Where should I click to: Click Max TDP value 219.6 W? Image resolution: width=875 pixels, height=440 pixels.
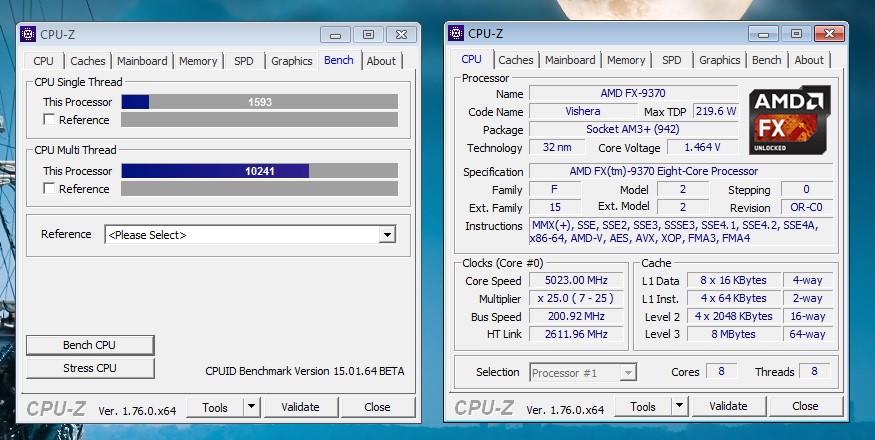pos(716,111)
